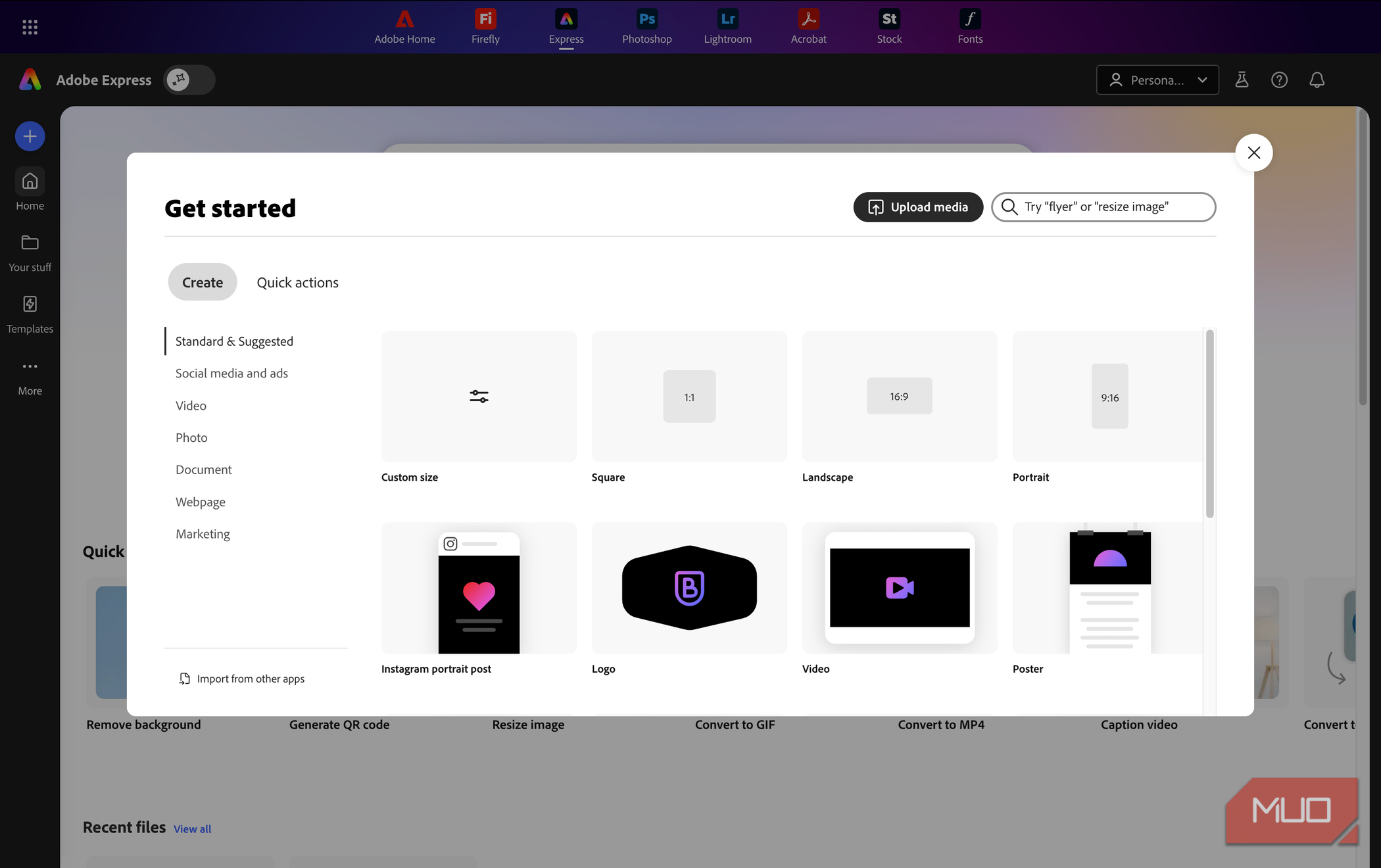The image size is (1381, 868).
Task: Click the search field in Get started
Action: (1103, 207)
